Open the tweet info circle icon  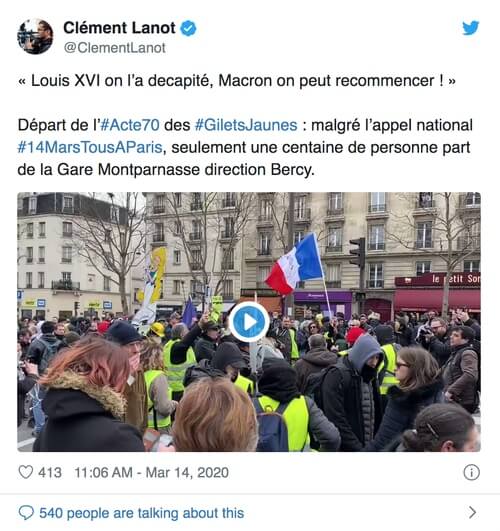(x=472, y=472)
